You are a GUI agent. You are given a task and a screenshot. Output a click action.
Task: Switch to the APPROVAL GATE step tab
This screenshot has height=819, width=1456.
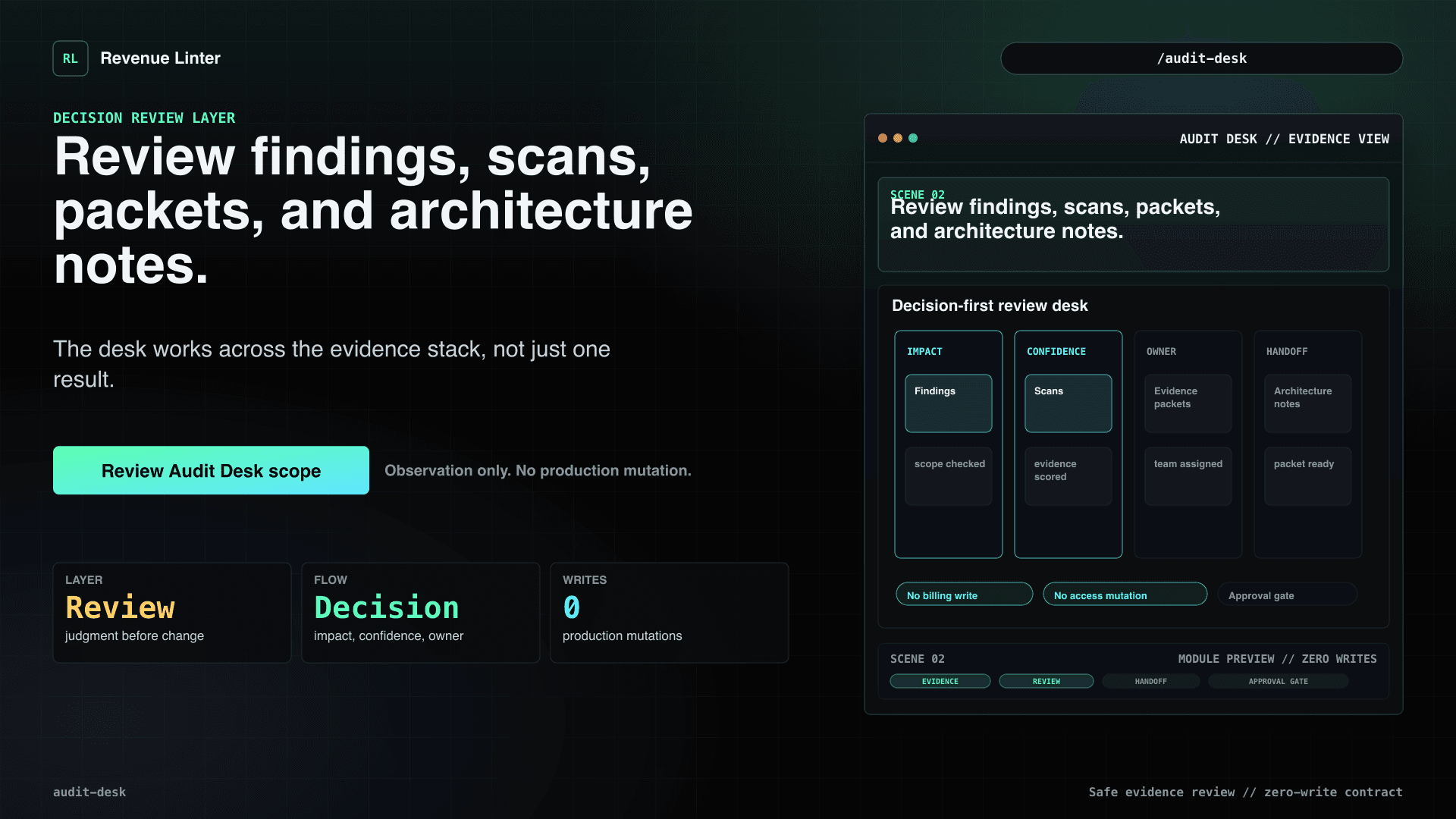[1278, 681]
